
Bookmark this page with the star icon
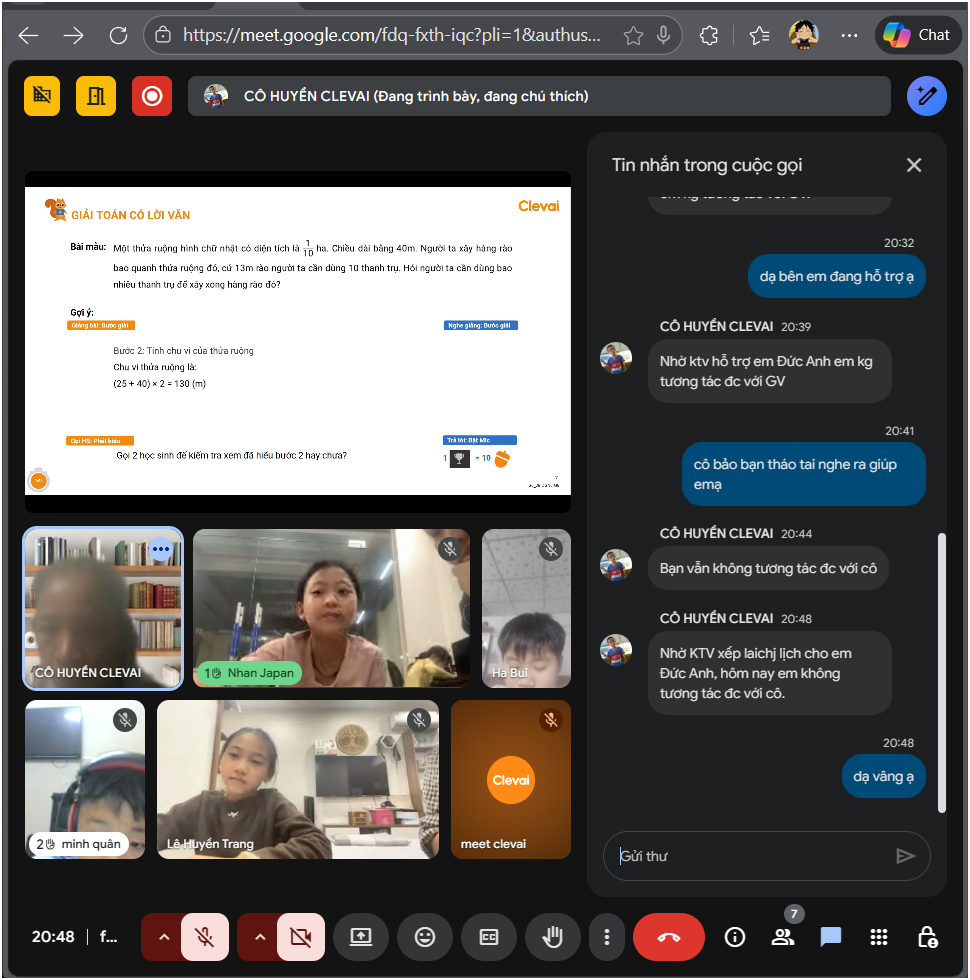point(633,36)
